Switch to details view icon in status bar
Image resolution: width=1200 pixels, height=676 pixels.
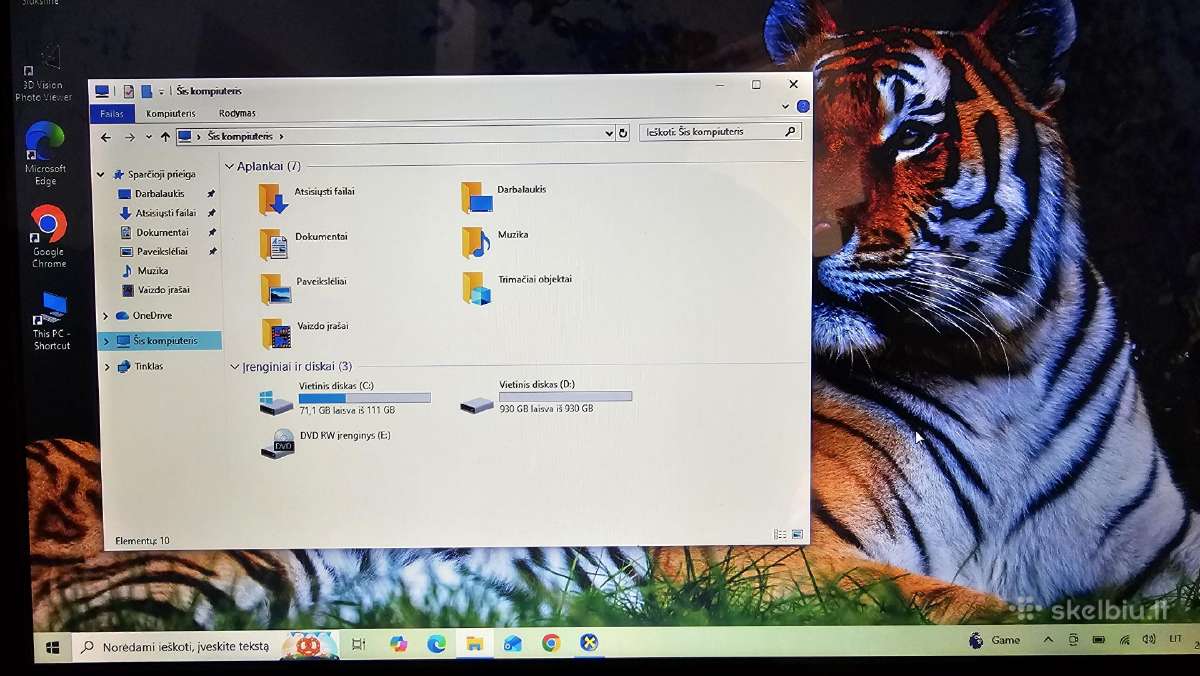click(780, 535)
